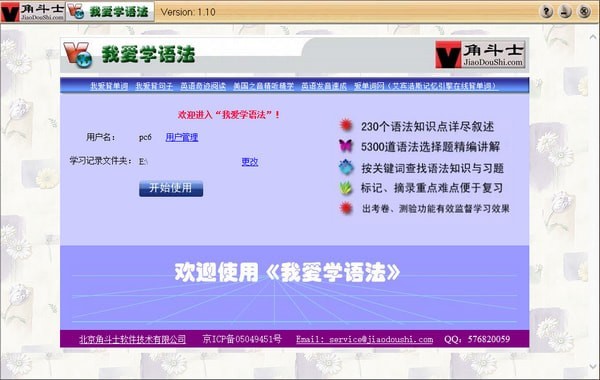The image size is (600, 380).
Task: Click red burst icon beside 230个语法知识点详尽叙述
Action: [346, 125]
